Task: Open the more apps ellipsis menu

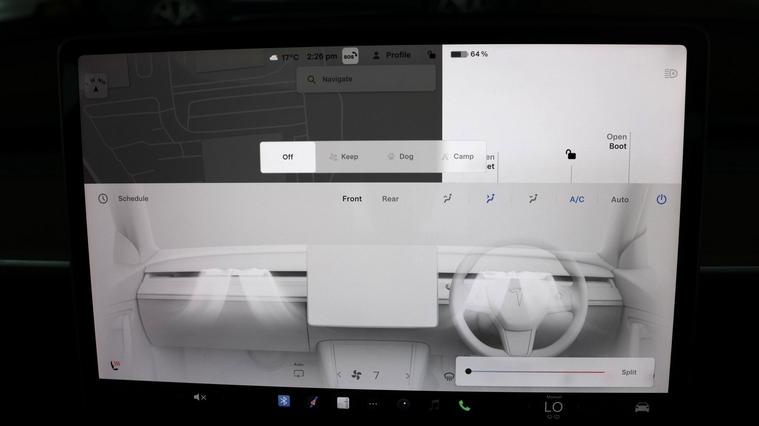Action: 373,404
